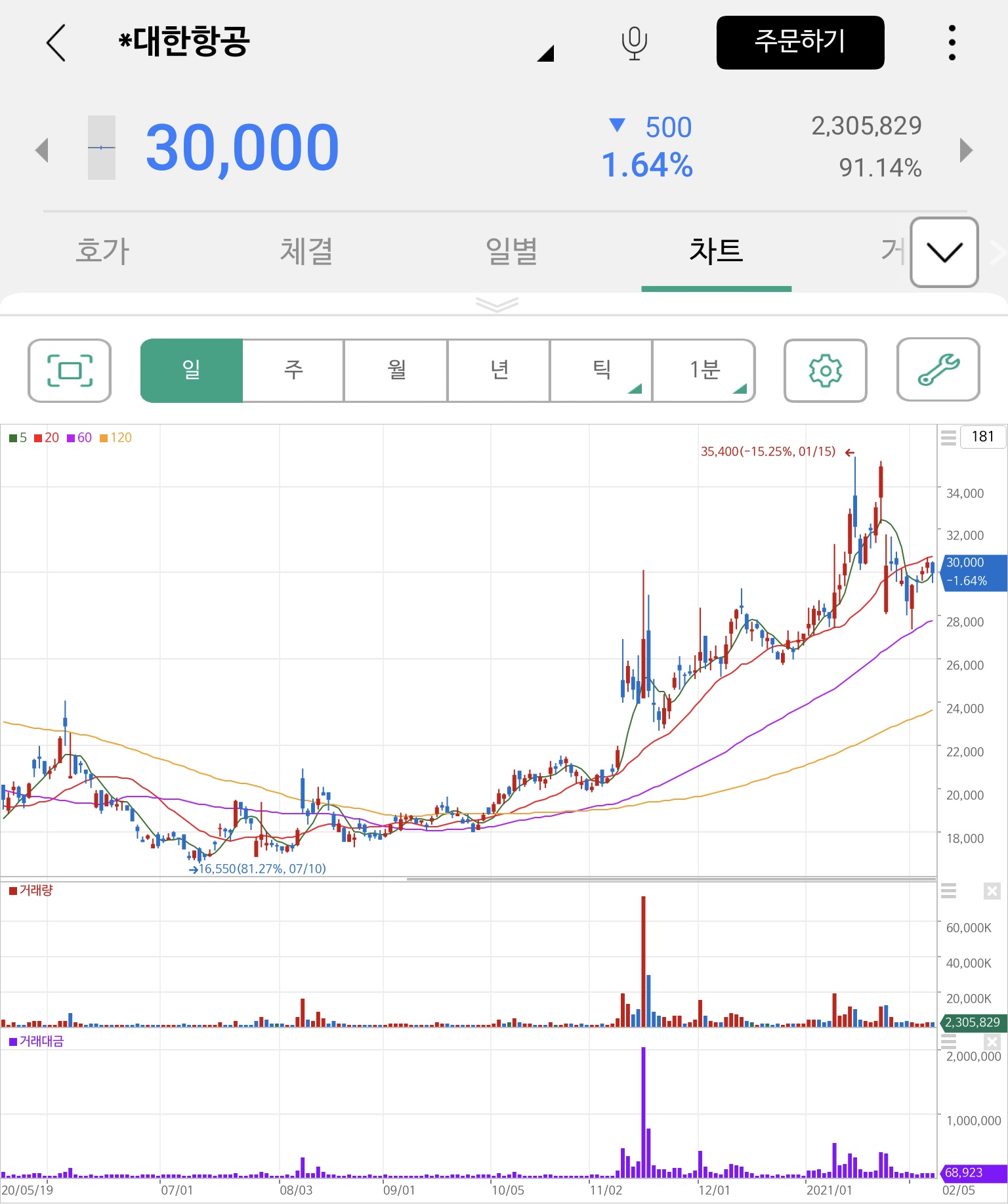The image size is (1008, 1204).
Task: Tap the 거래량 indicator label
Action: click(x=31, y=890)
